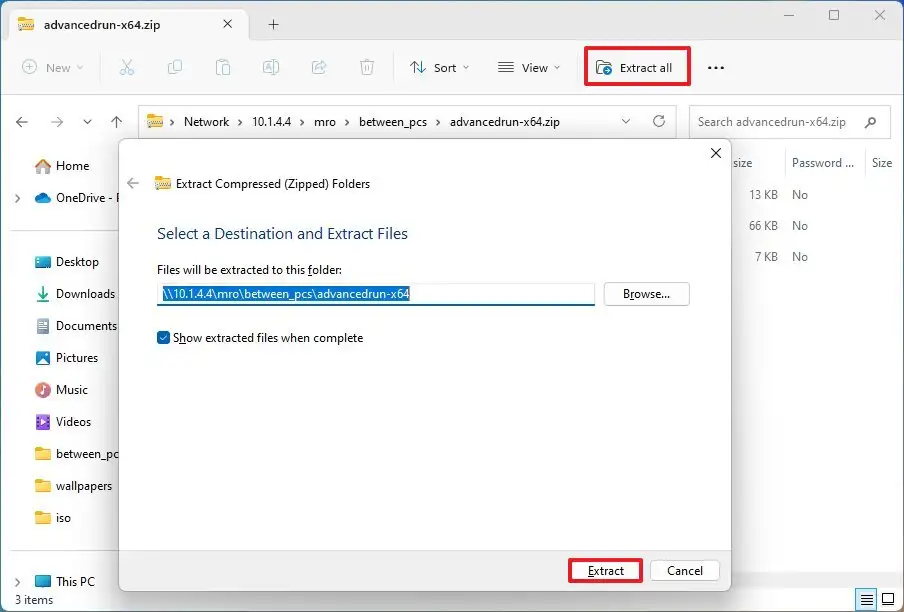This screenshot has height=612, width=904.
Task: Click the Extract button in the dialog
Action: [x=604, y=570]
